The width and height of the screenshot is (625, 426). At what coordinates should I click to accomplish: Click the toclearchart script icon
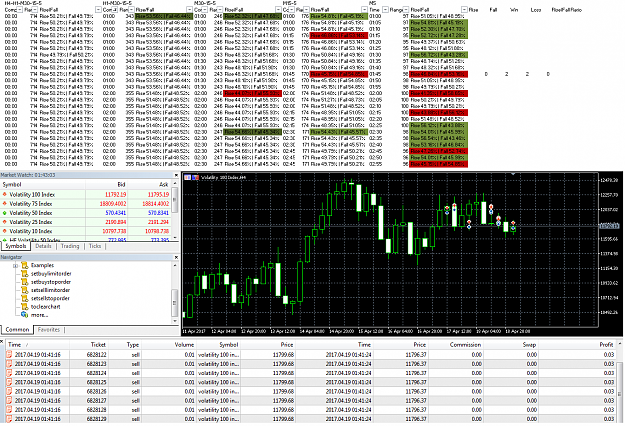click(x=25, y=307)
